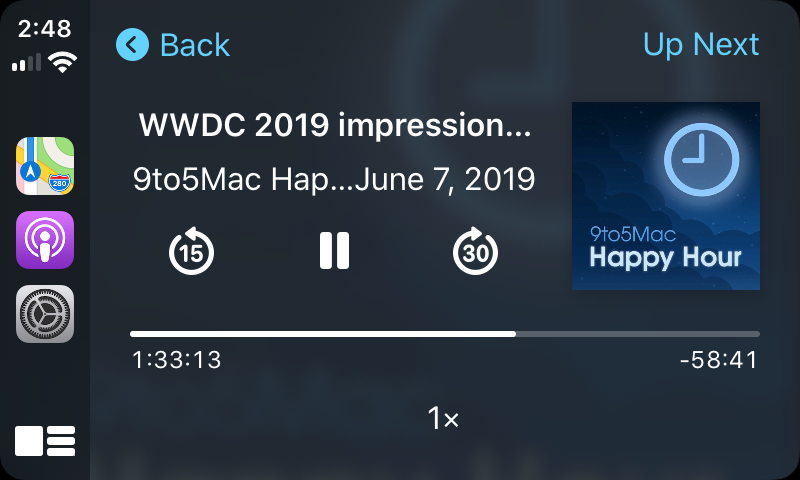Tap the cellular signal bars icon
Image resolution: width=800 pixels, height=480 pixels.
tap(27, 63)
